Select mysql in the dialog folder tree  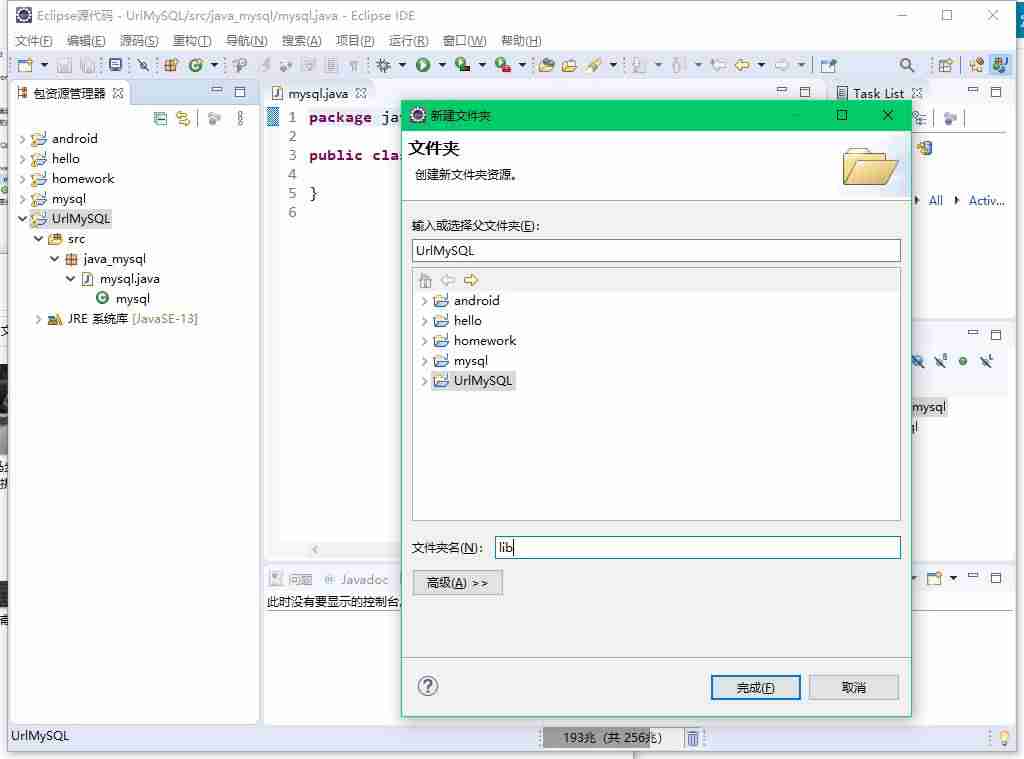470,361
